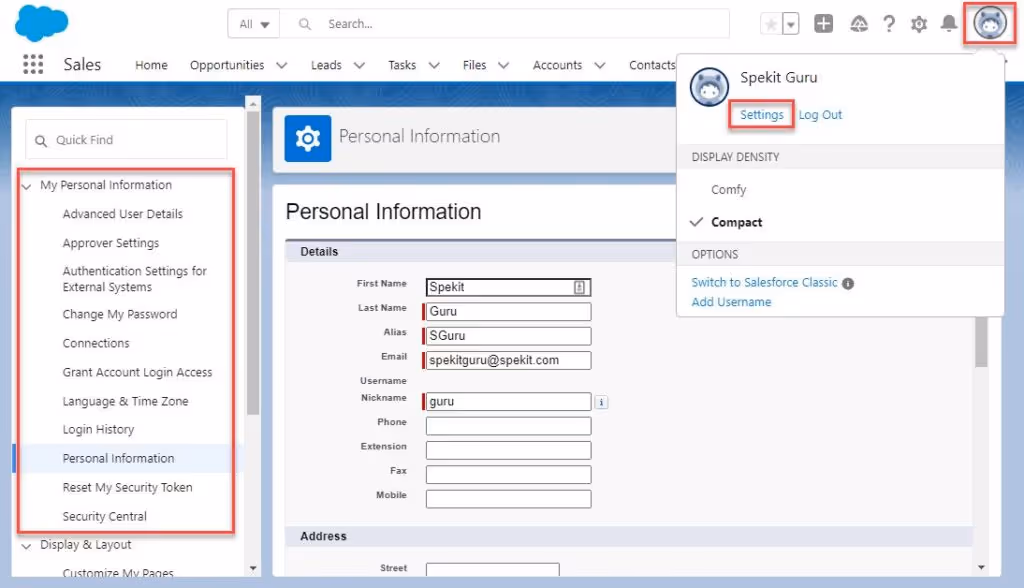Open the favorites list dropdown arrow
Screen dimensions: 1024x588
point(790,24)
